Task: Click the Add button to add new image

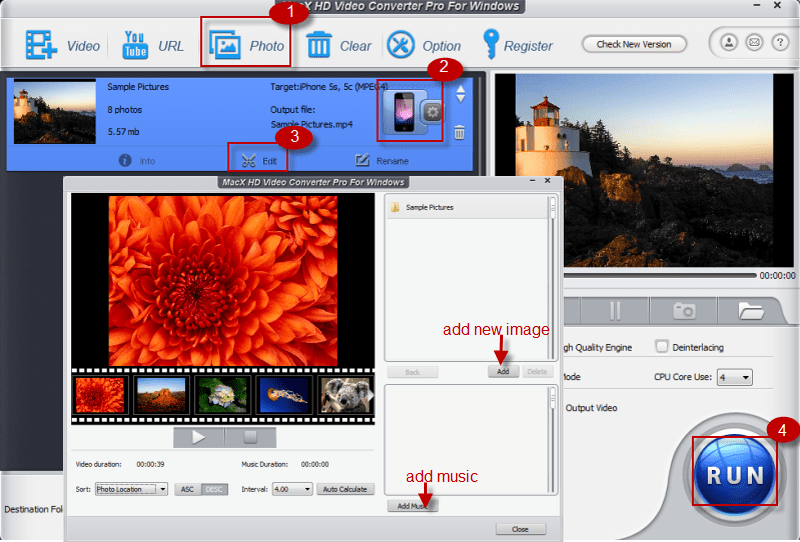Action: coord(503,372)
